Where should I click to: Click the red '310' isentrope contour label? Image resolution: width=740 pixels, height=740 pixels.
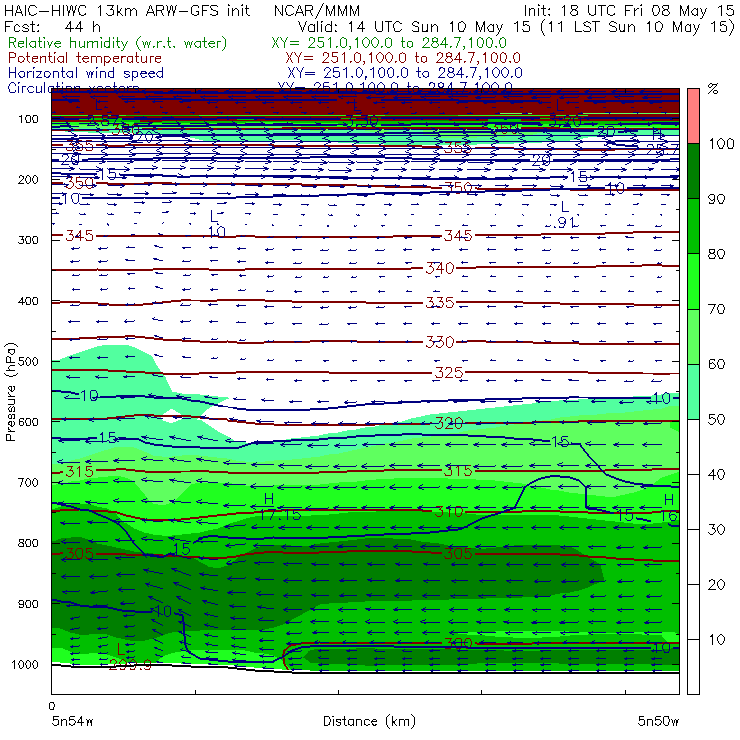tap(449, 512)
